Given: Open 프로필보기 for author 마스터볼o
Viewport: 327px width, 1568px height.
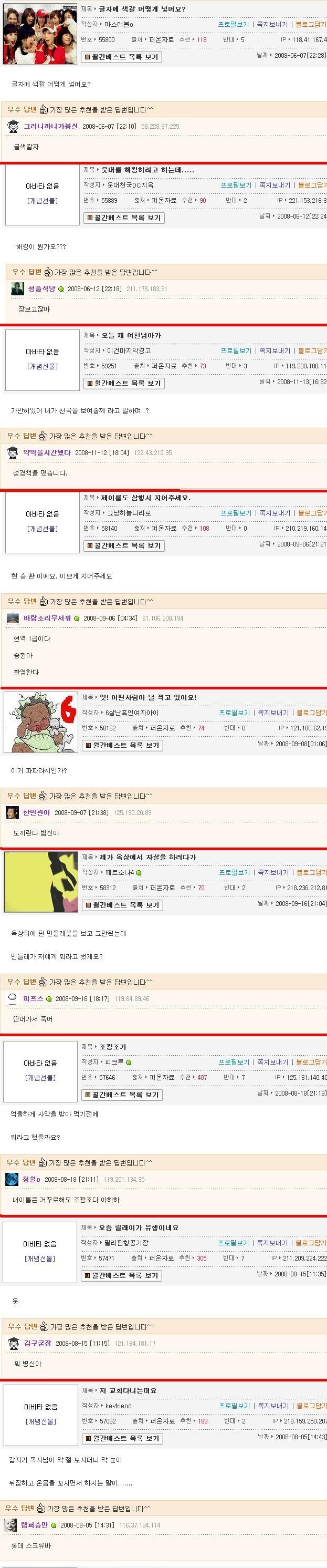Looking at the screenshot, I should [x=234, y=24].
